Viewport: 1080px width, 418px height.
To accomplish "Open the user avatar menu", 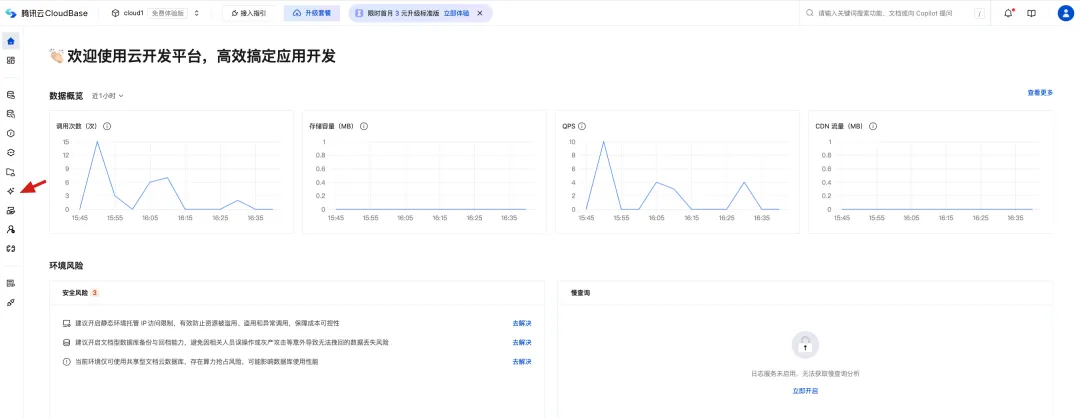I will coord(1065,13).
